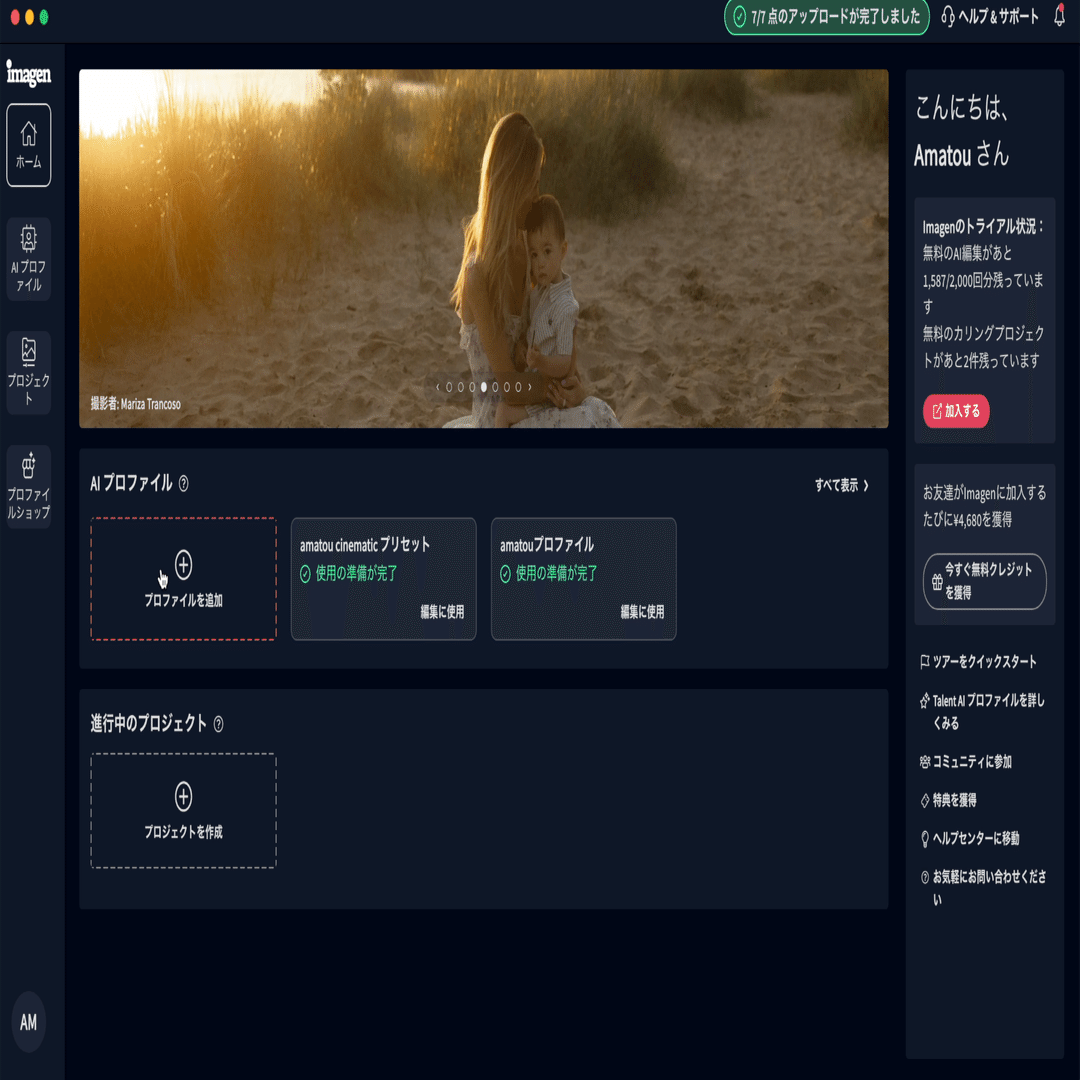
Task: Open ヘルプセンターに移動 link
Action: tap(970, 839)
